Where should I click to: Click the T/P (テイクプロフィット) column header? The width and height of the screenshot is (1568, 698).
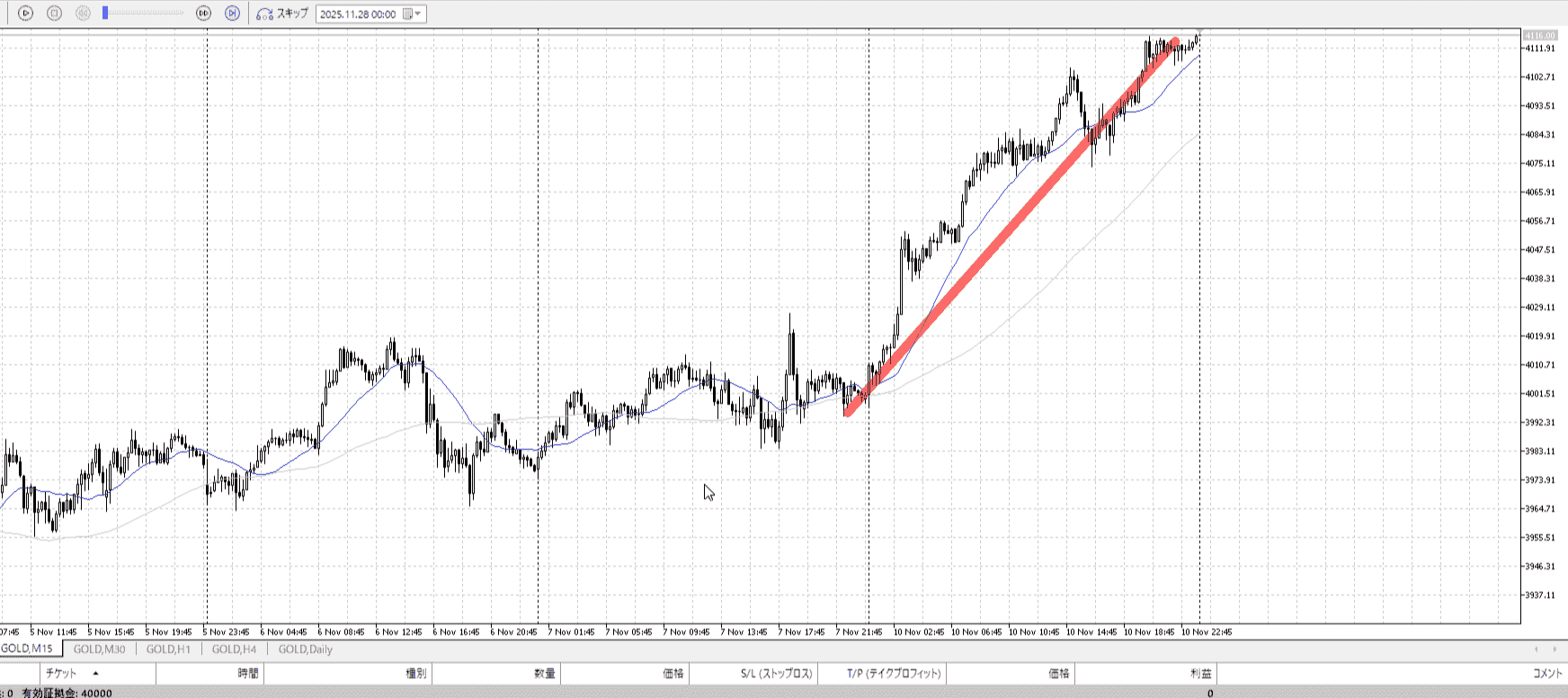click(x=893, y=673)
